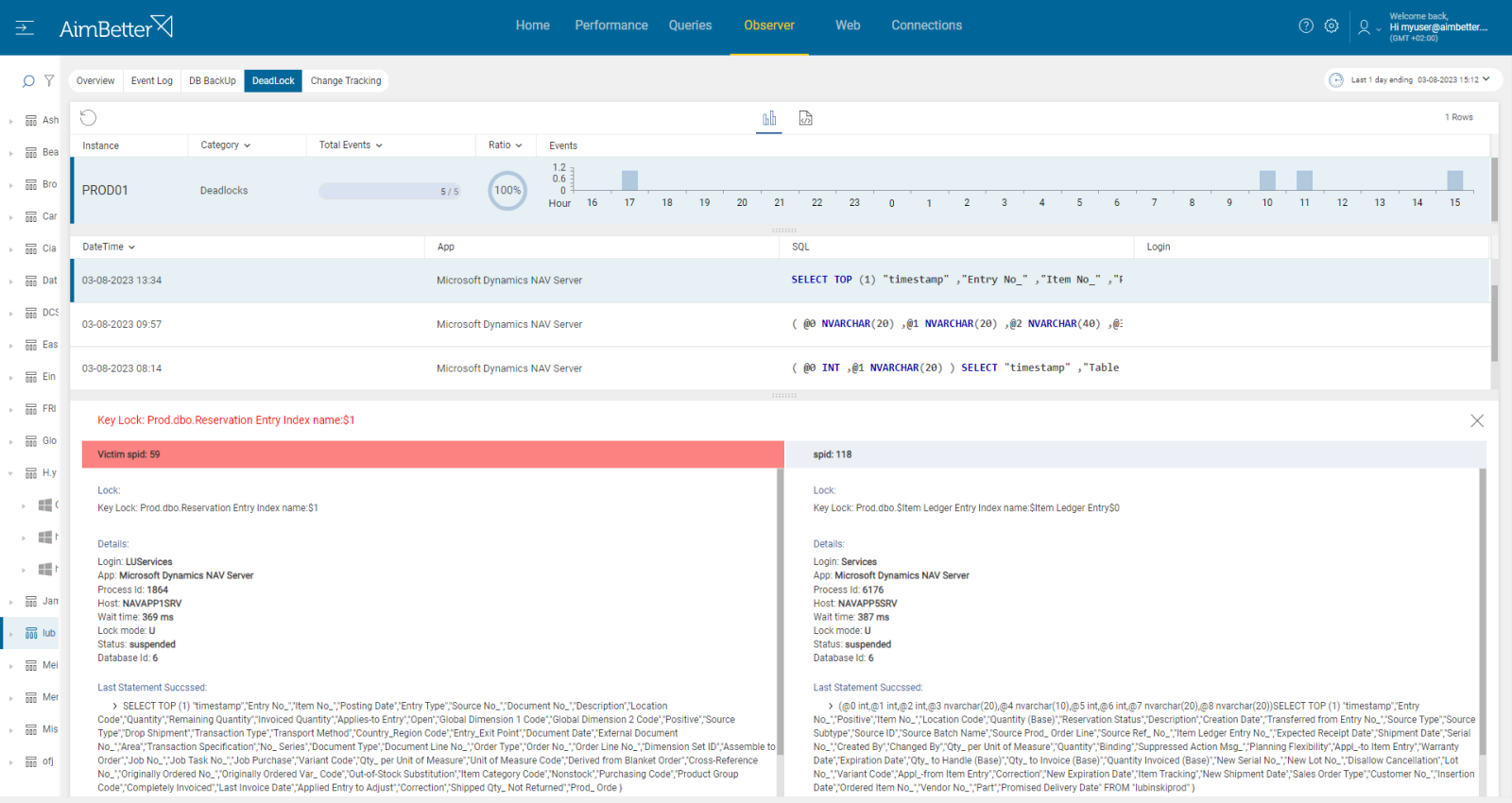Viewport: 1512px width, 803px height.
Task: Click the export file icon
Action: click(806, 118)
